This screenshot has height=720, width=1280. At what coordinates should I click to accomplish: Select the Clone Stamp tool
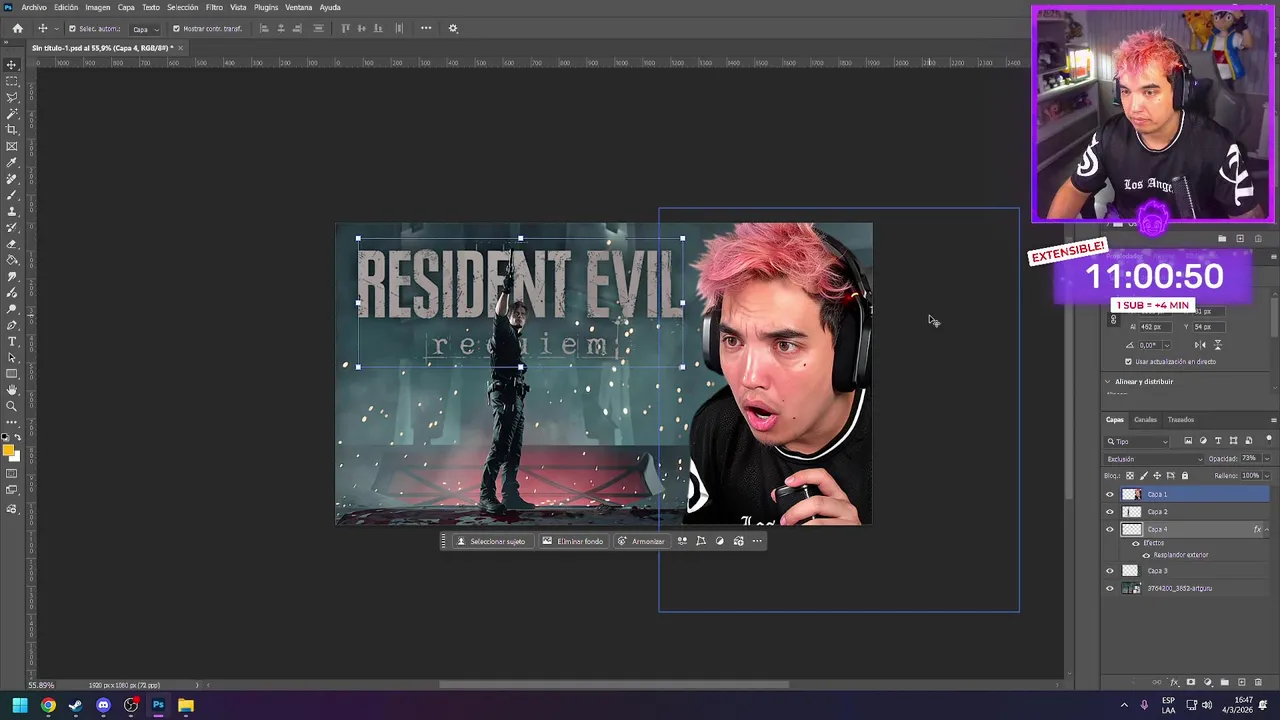pos(12,212)
